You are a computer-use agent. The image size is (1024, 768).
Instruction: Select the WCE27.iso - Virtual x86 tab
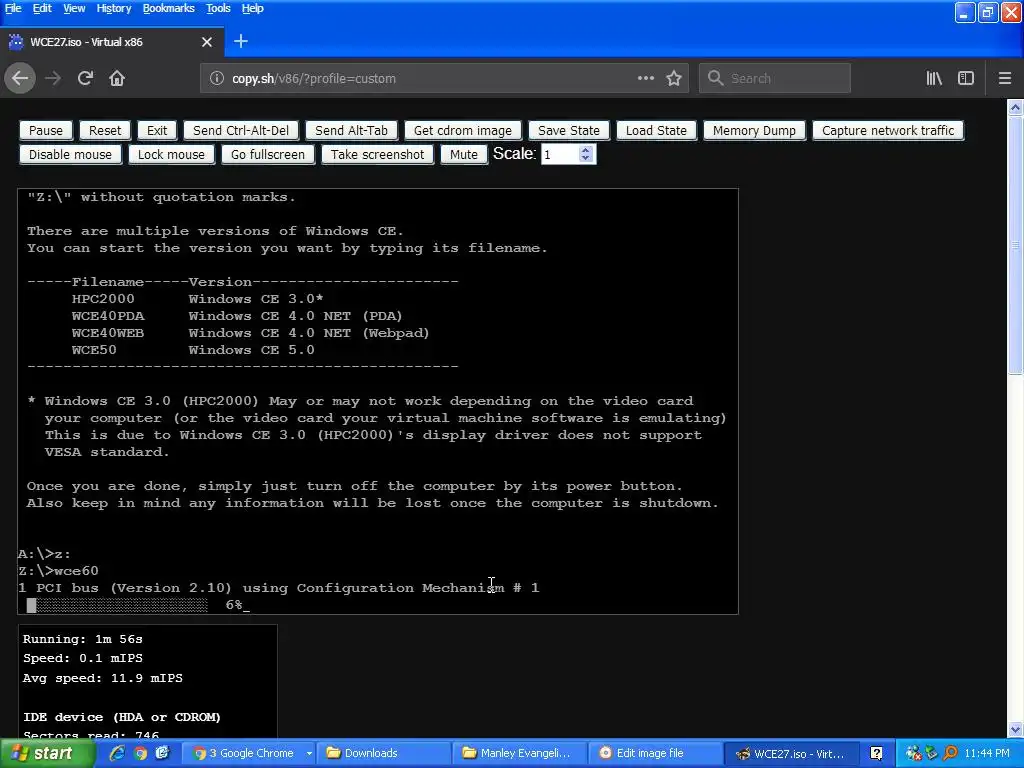[x=112, y=42]
